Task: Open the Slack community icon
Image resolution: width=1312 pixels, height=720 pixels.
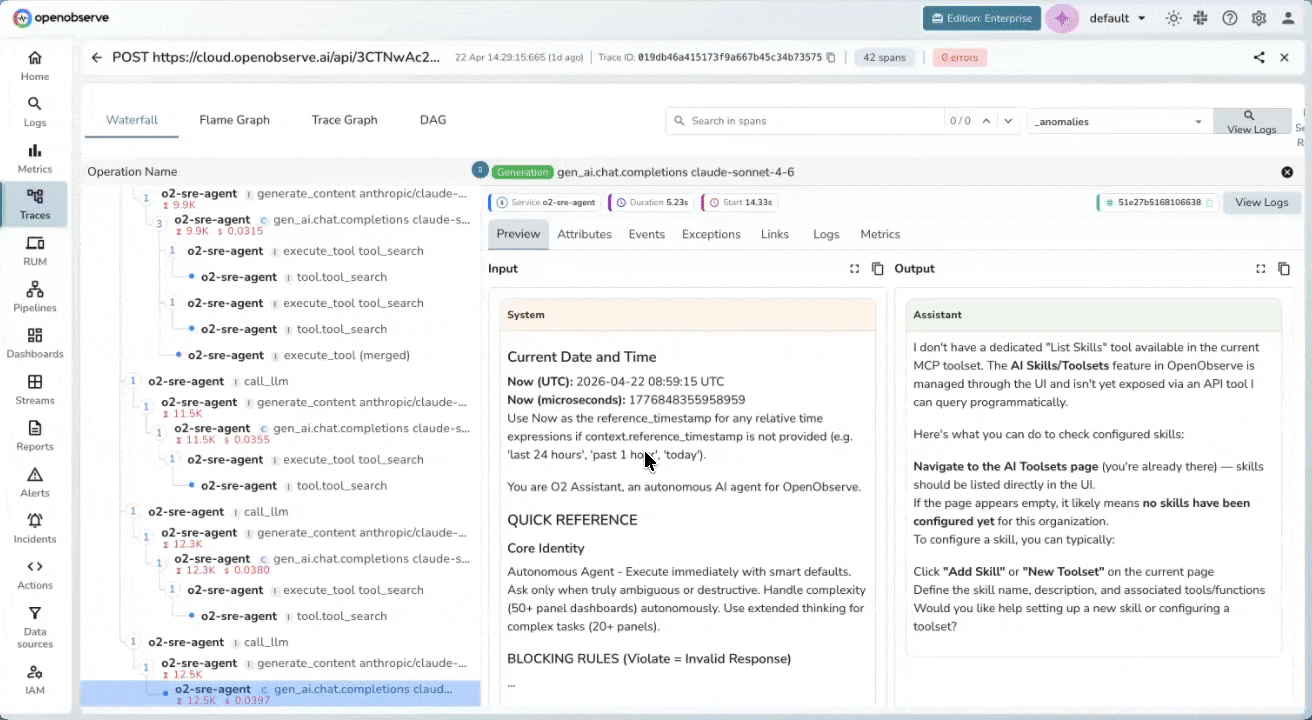Action: [1201, 18]
